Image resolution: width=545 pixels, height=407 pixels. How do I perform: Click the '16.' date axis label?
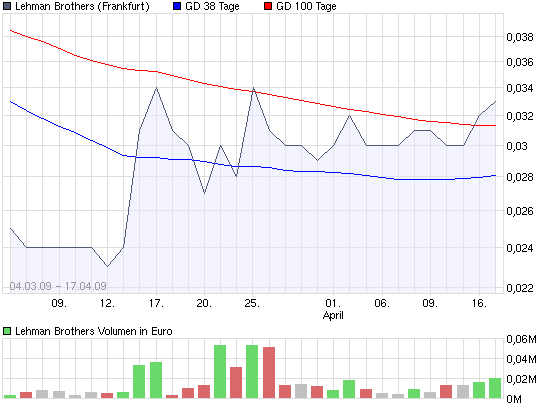(479, 303)
